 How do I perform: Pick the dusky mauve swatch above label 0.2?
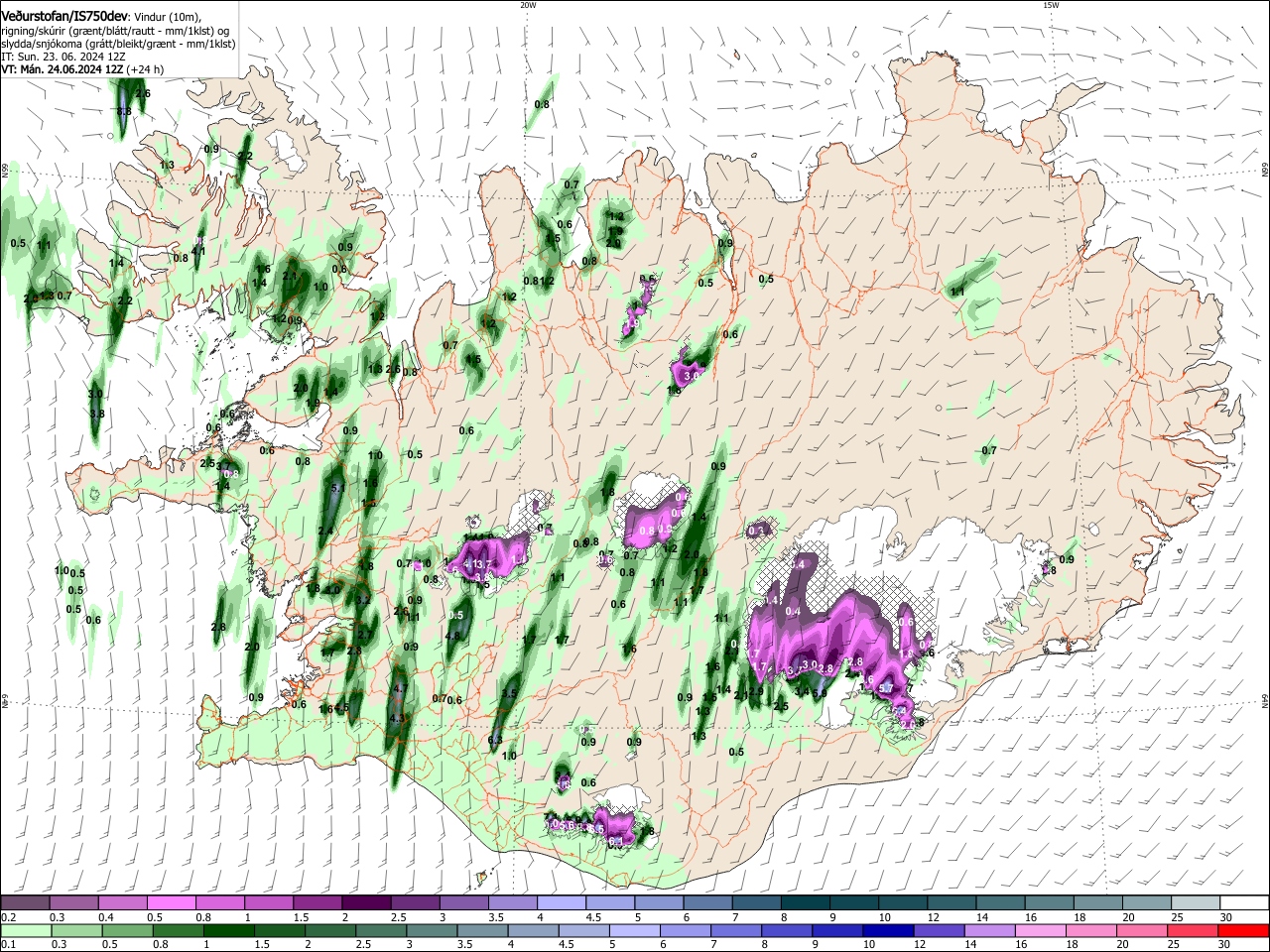25,902
